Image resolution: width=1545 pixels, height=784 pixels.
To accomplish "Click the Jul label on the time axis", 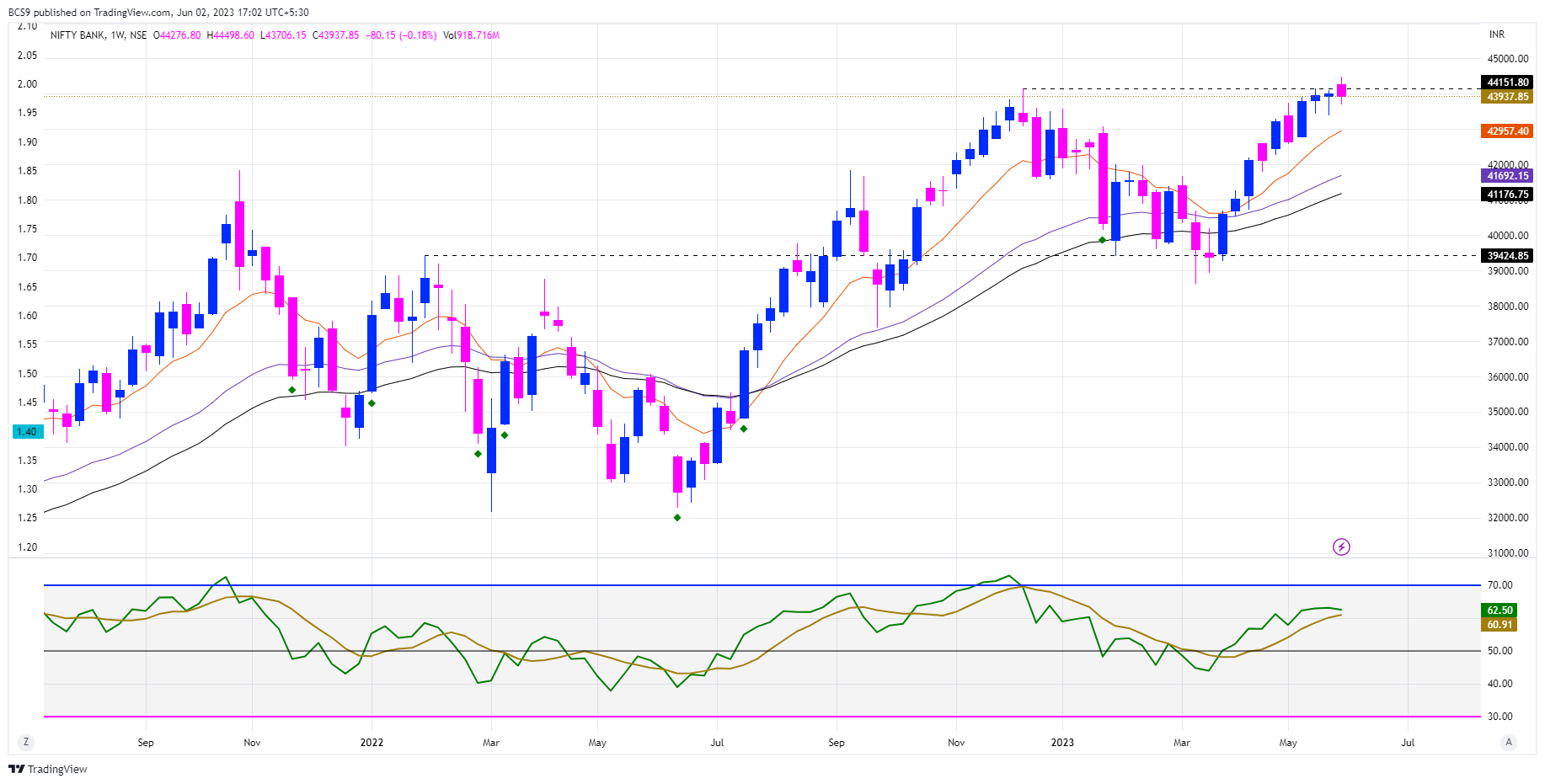I will click(1408, 743).
